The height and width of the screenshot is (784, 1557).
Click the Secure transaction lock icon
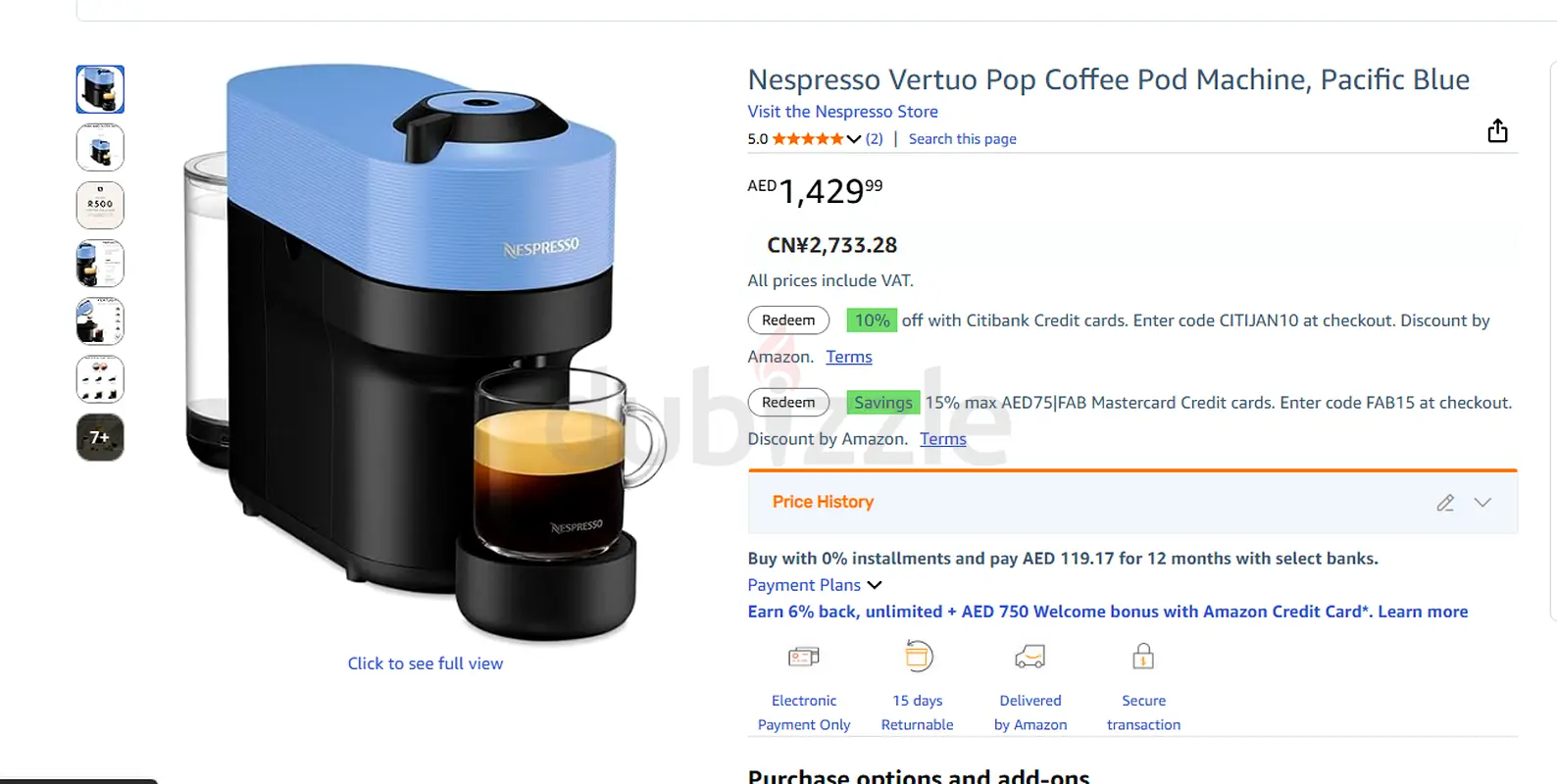pyautogui.click(x=1143, y=656)
